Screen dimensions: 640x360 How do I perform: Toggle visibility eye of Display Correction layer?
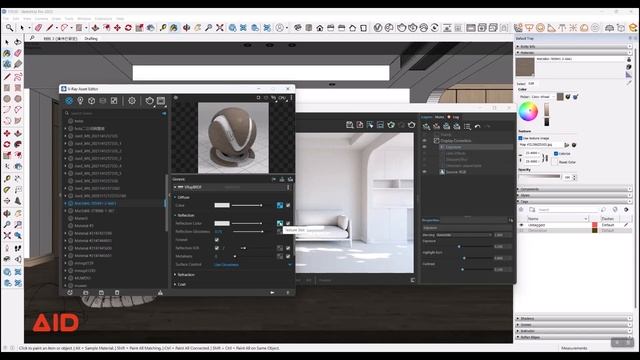click(x=424, y=140)
